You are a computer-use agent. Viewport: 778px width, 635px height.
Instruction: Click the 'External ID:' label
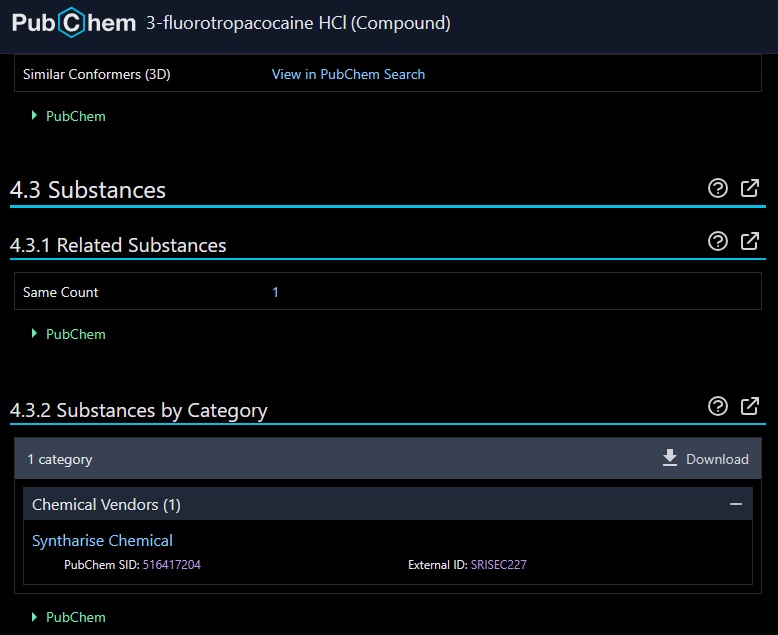(x=438, y=565)
